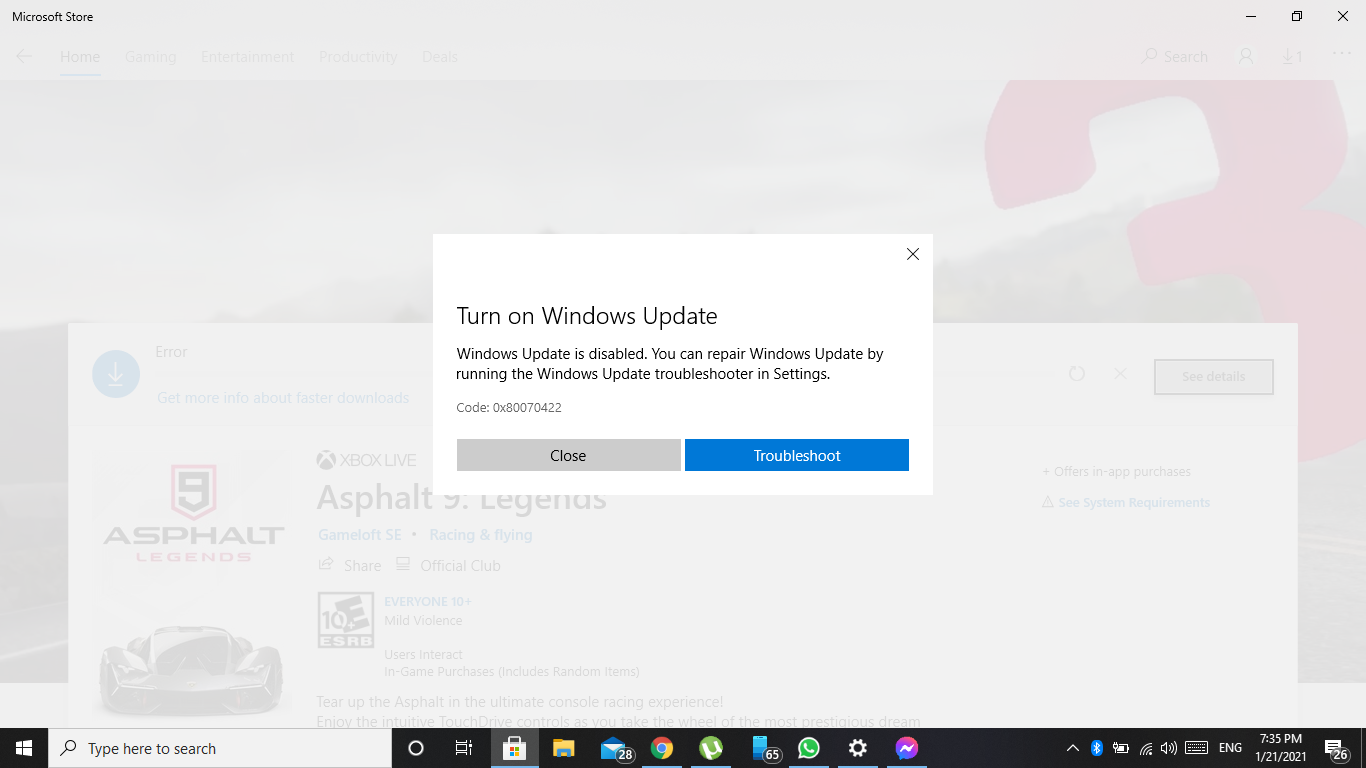Cancel the download with the X icon
Image resolution: width=1366 pixels, height=768 pixels.
1120,374
